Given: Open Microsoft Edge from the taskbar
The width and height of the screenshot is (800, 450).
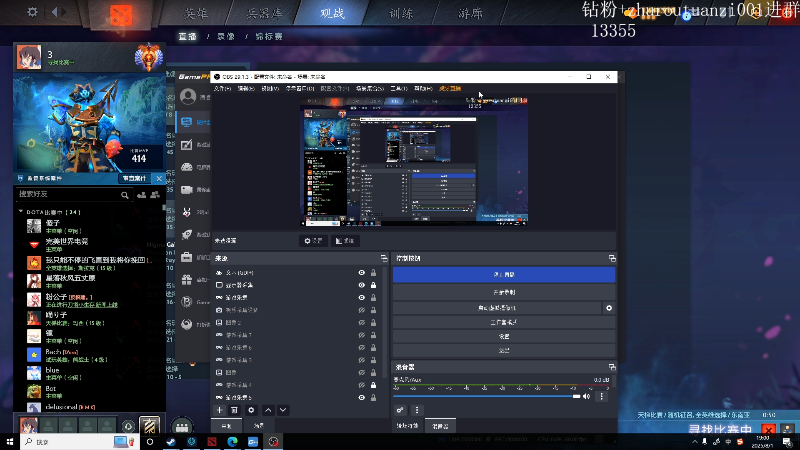Looking at the screenshot, I should tap(233, 442).
